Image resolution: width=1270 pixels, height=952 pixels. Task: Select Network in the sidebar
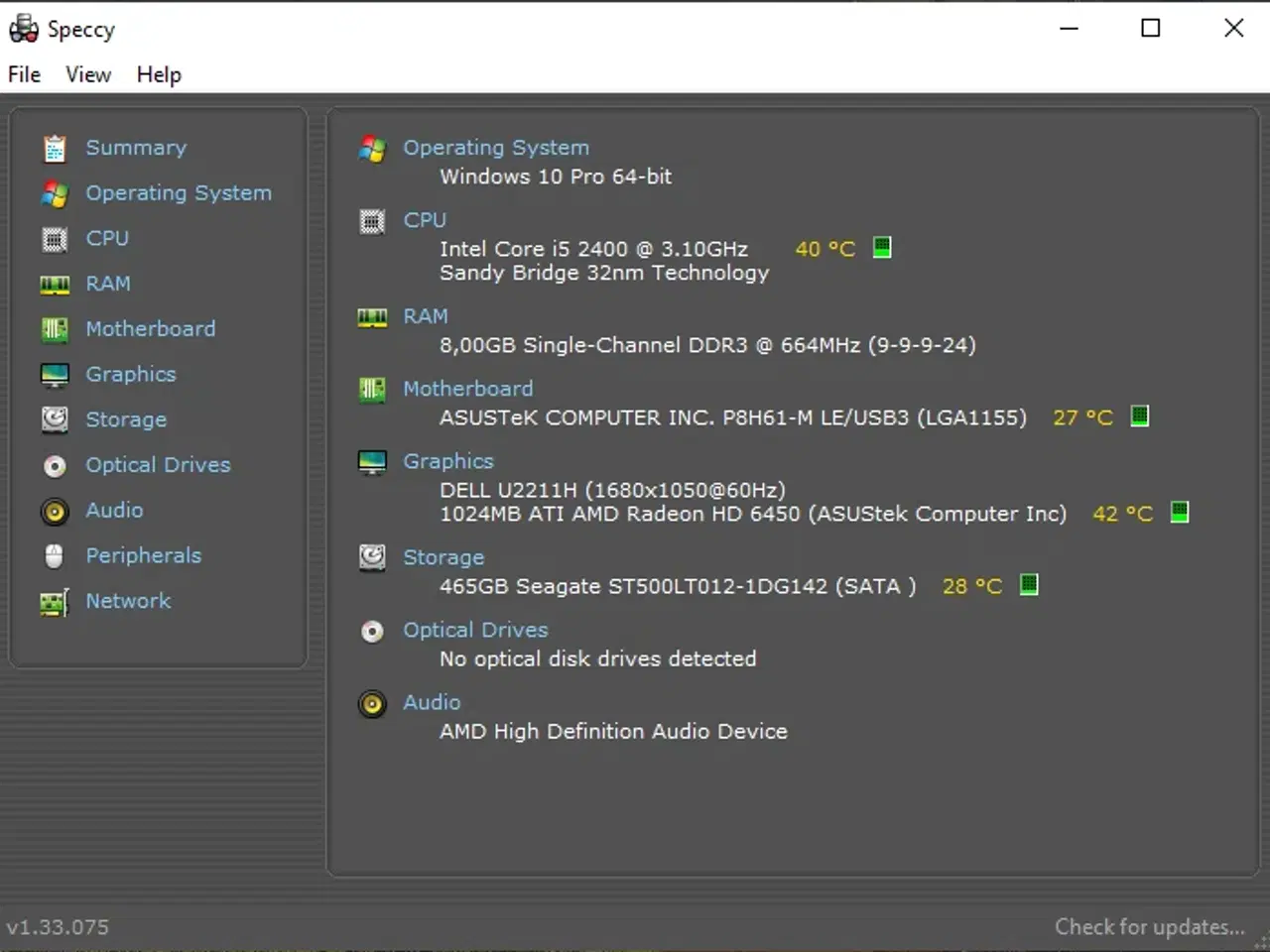tap(128, 601)
